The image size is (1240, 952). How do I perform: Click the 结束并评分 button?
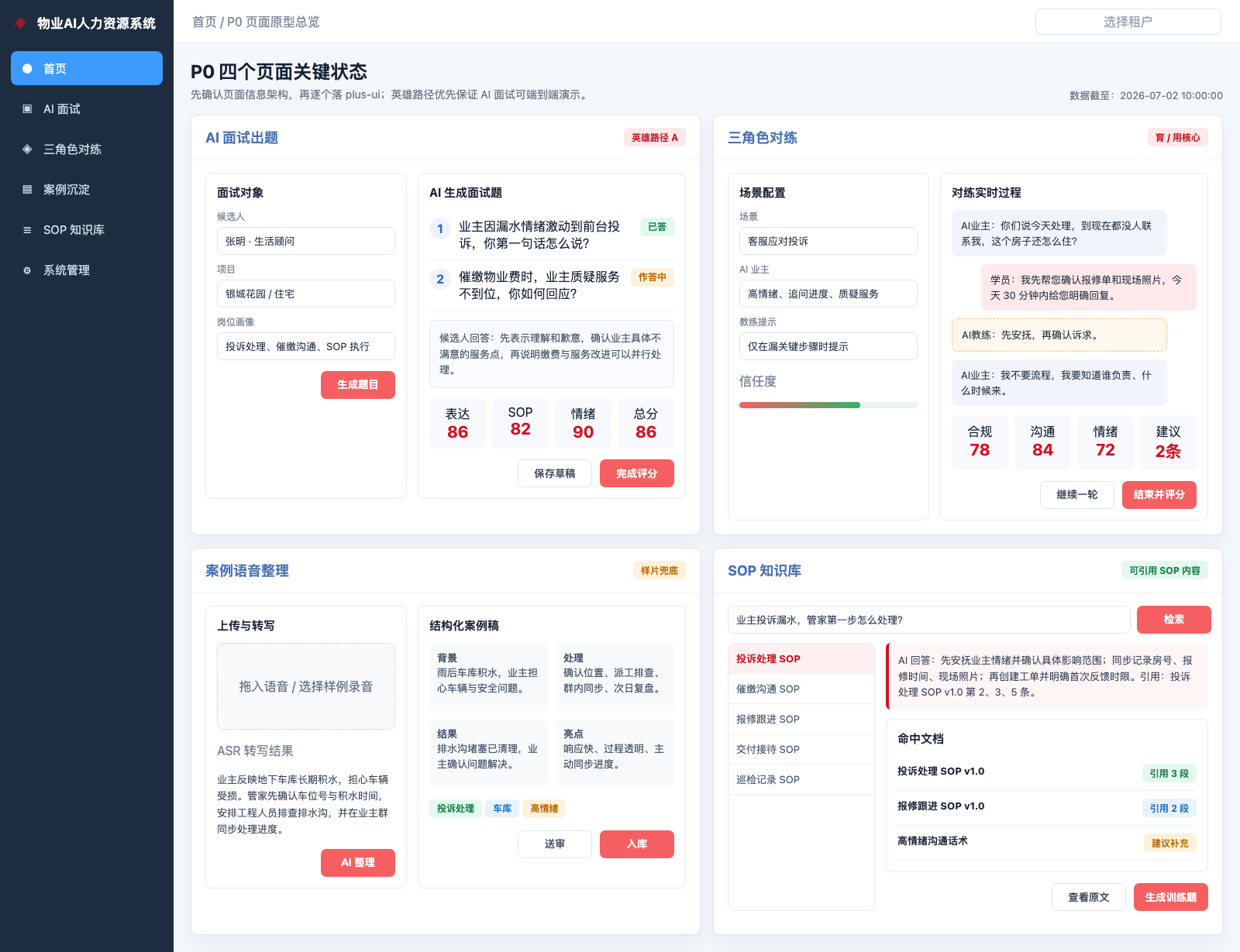click(1159, 495)
